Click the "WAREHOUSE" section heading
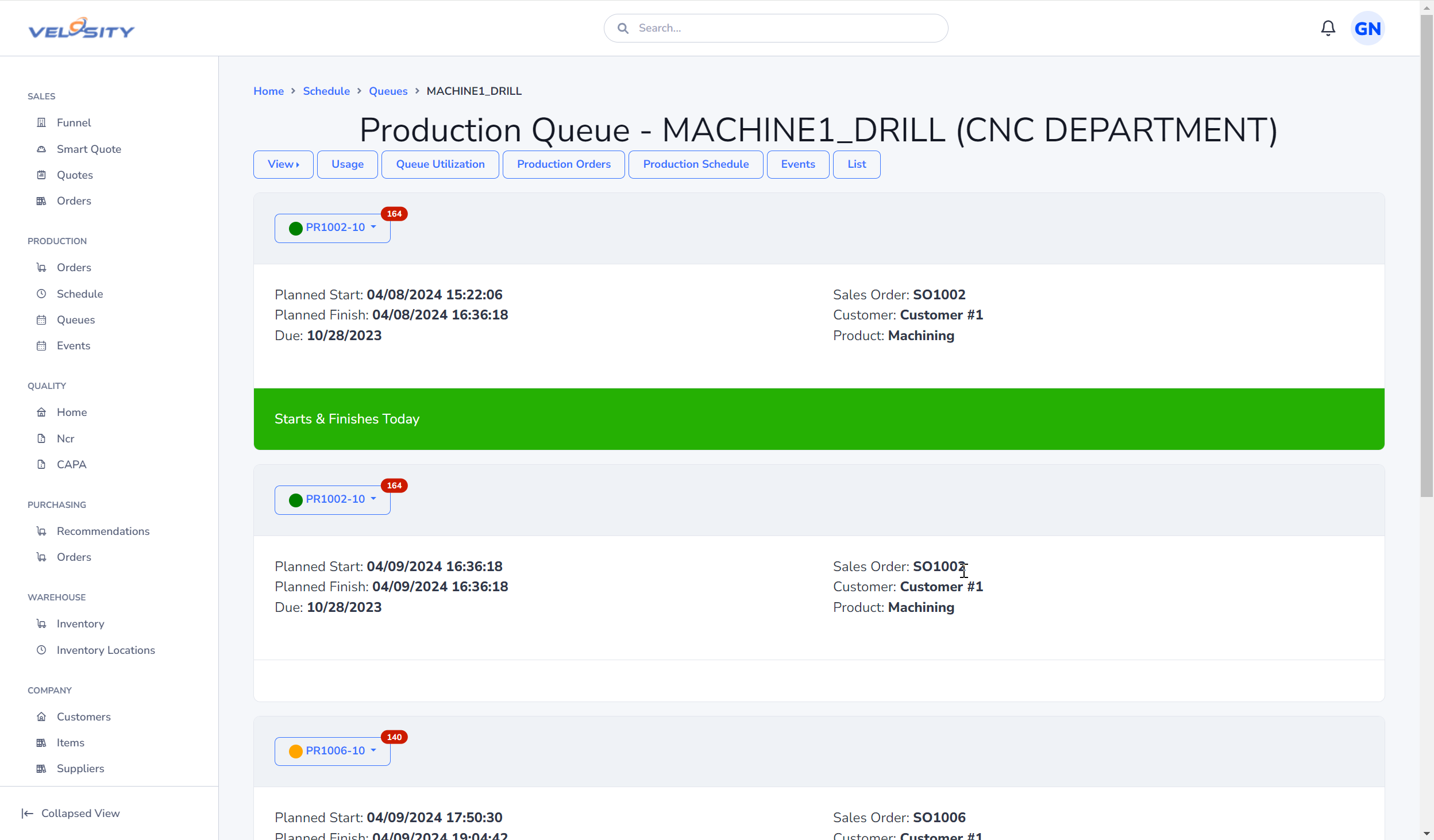Screen dimensions: 1434x840 tap(57, 597)
